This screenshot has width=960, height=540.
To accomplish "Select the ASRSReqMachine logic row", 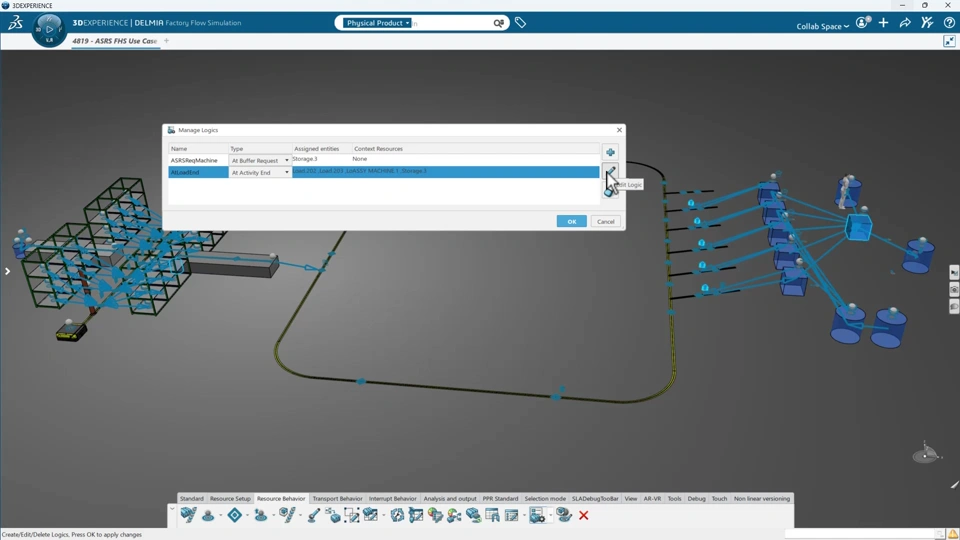I will (x=384, y=160).
